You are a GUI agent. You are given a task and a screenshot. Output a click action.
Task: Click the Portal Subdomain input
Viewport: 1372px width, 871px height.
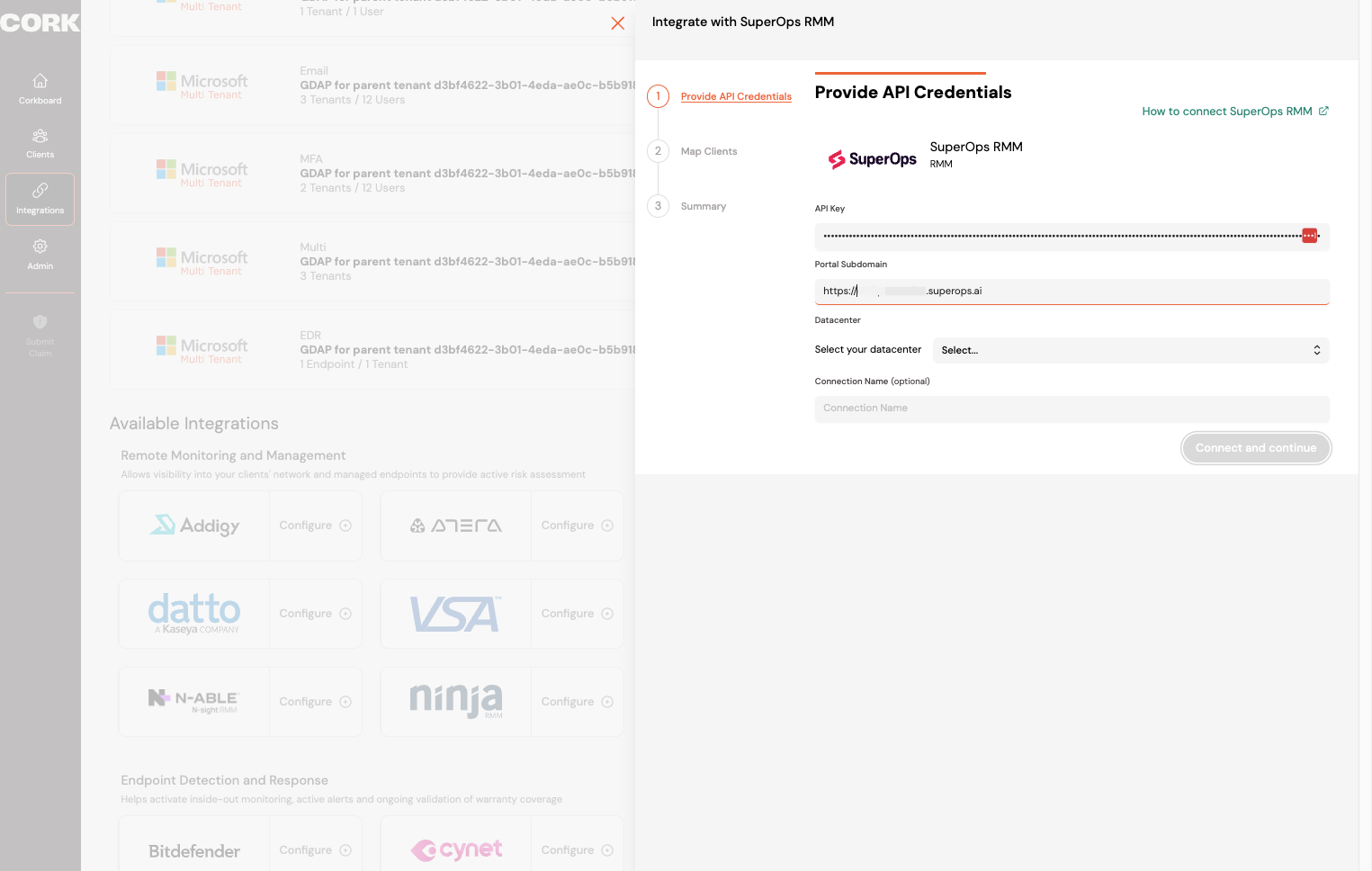click(1072, 292)
